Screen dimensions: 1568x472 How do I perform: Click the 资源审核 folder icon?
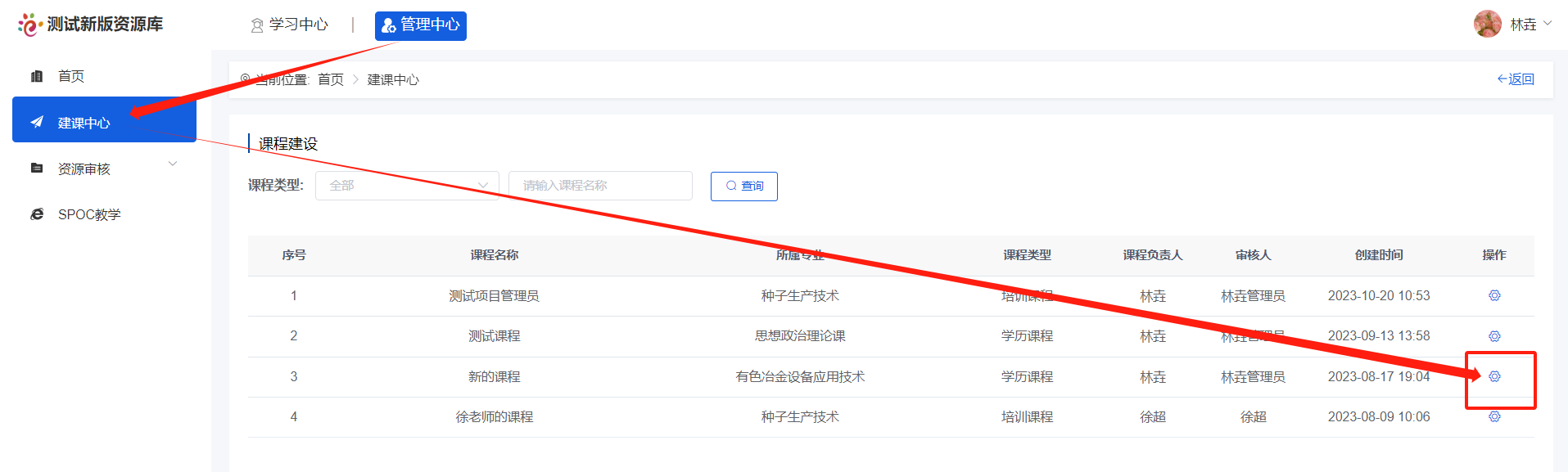pos(37,168)
